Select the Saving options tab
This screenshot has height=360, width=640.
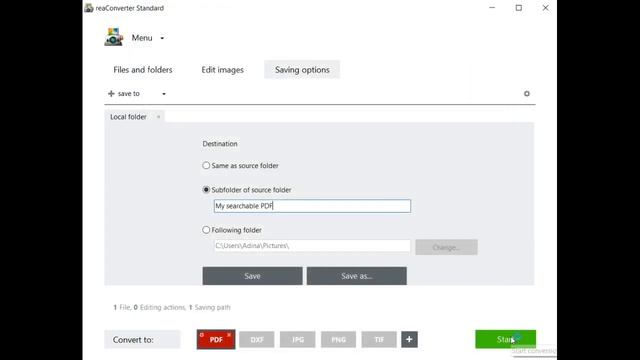tap(302, 70)
